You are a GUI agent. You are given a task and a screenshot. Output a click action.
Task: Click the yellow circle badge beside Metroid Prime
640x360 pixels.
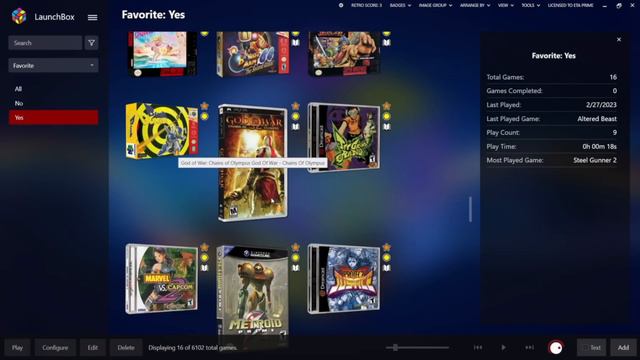coord(296,258)
